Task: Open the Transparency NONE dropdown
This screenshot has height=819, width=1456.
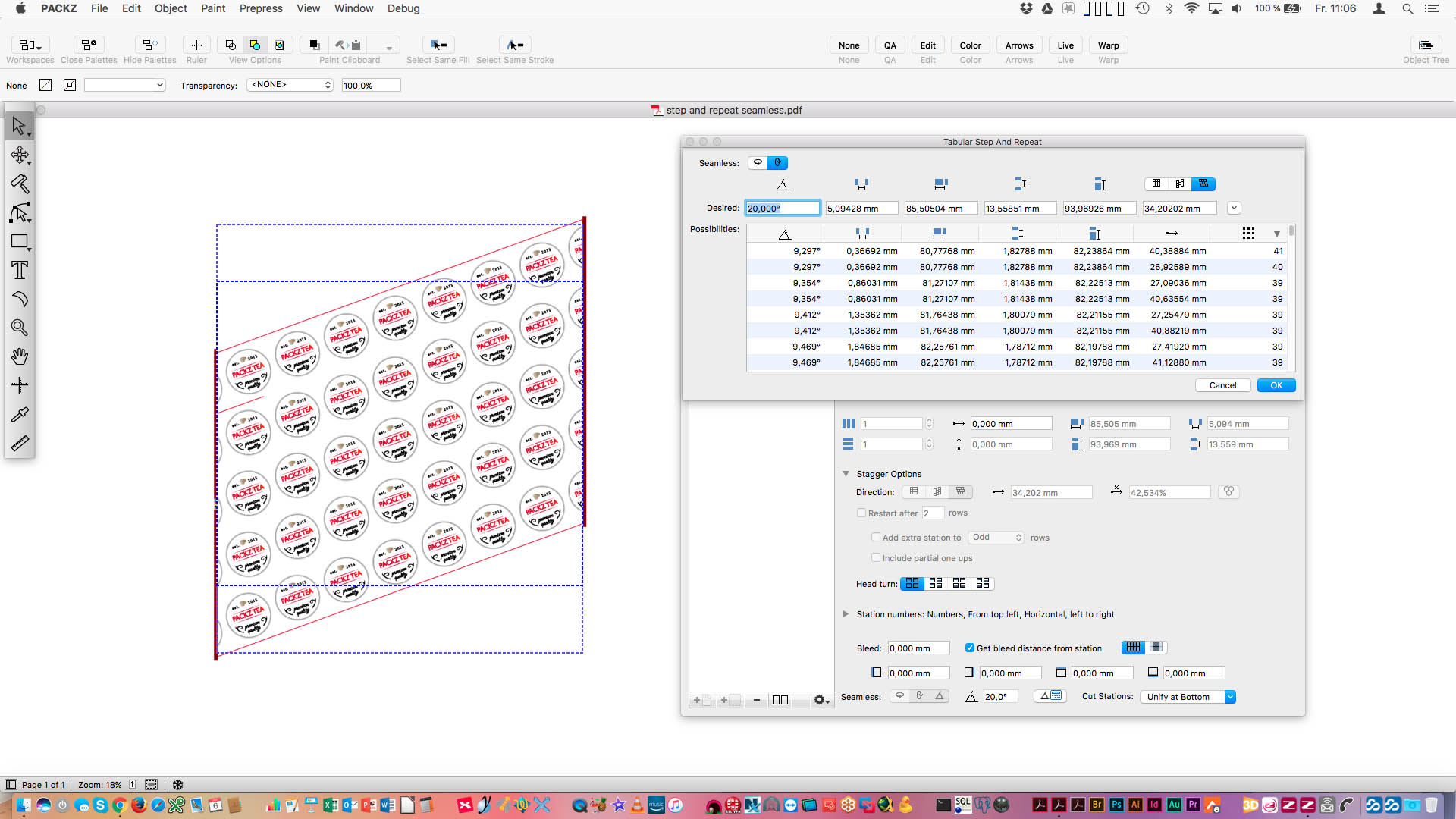Action: point(290,85)
